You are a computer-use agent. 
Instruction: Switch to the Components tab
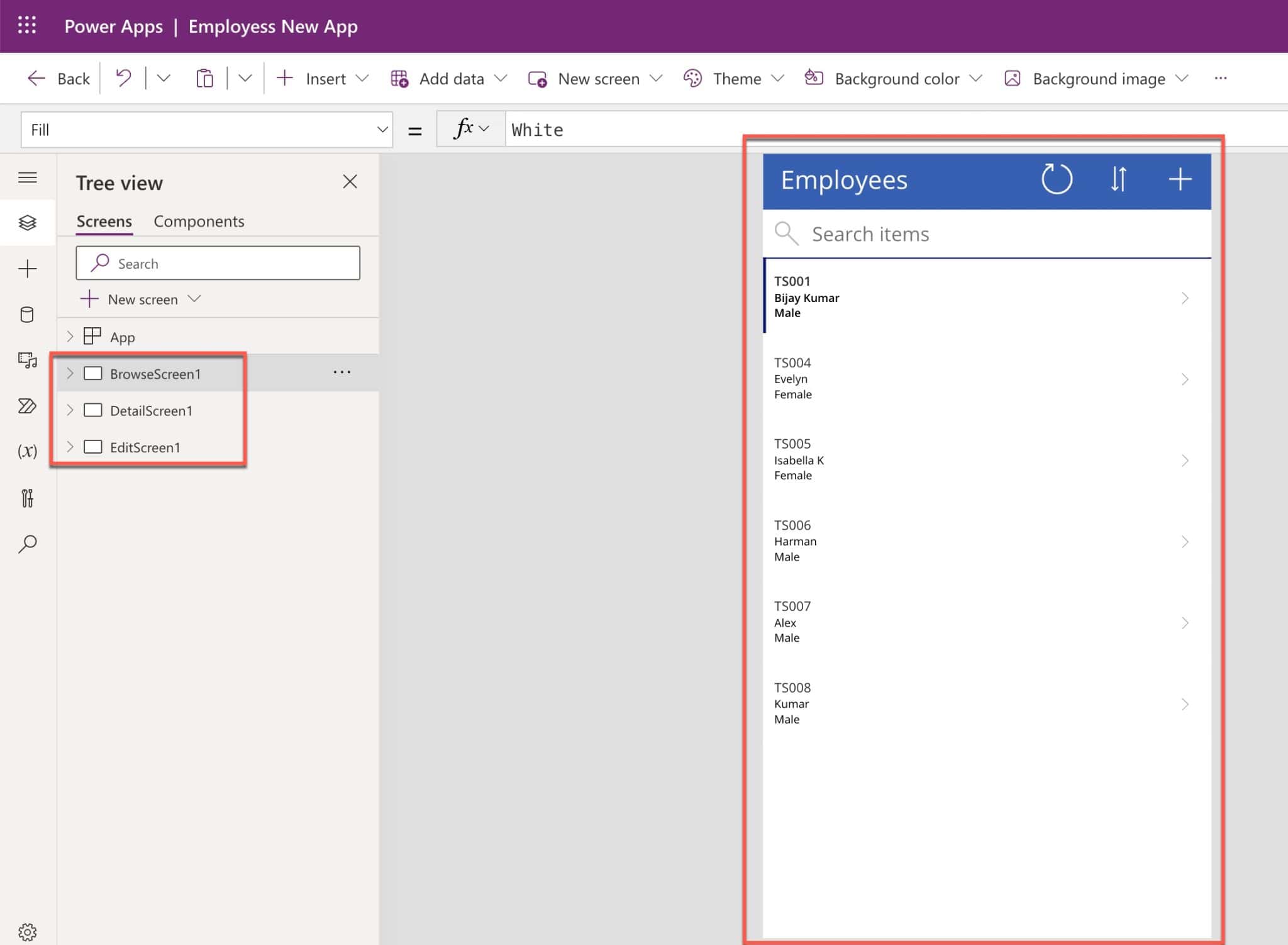[199, 221]
